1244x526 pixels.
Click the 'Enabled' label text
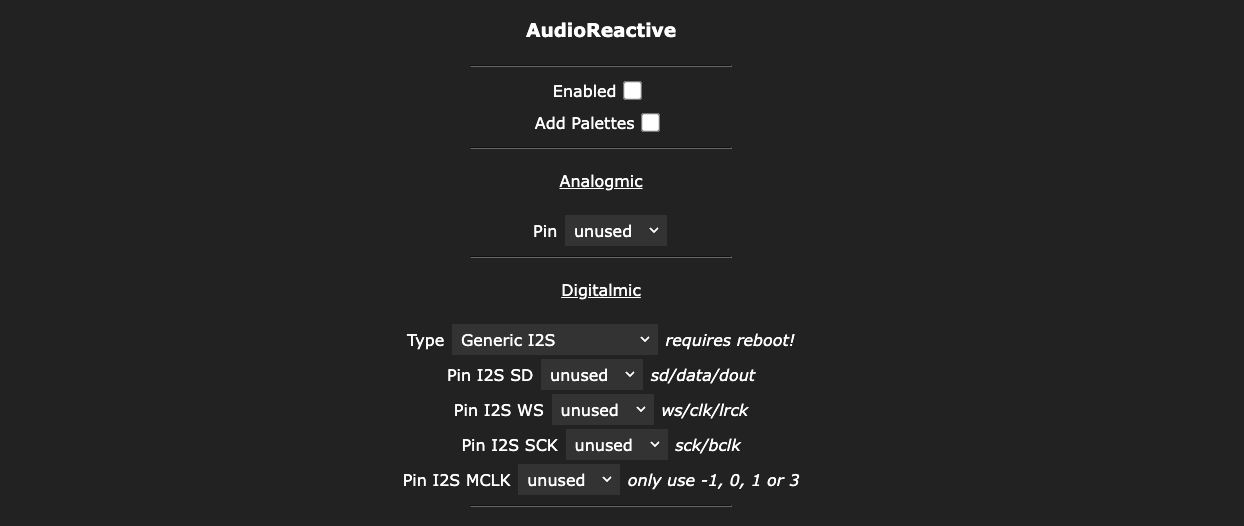(x=584, y=91)
